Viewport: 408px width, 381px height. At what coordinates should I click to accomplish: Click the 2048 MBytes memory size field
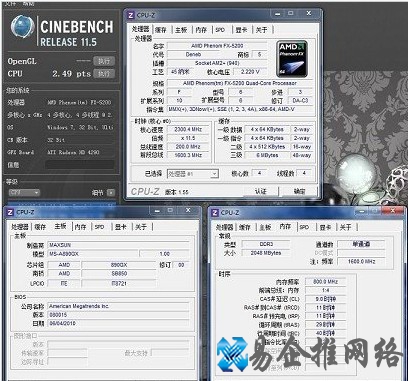266,253
